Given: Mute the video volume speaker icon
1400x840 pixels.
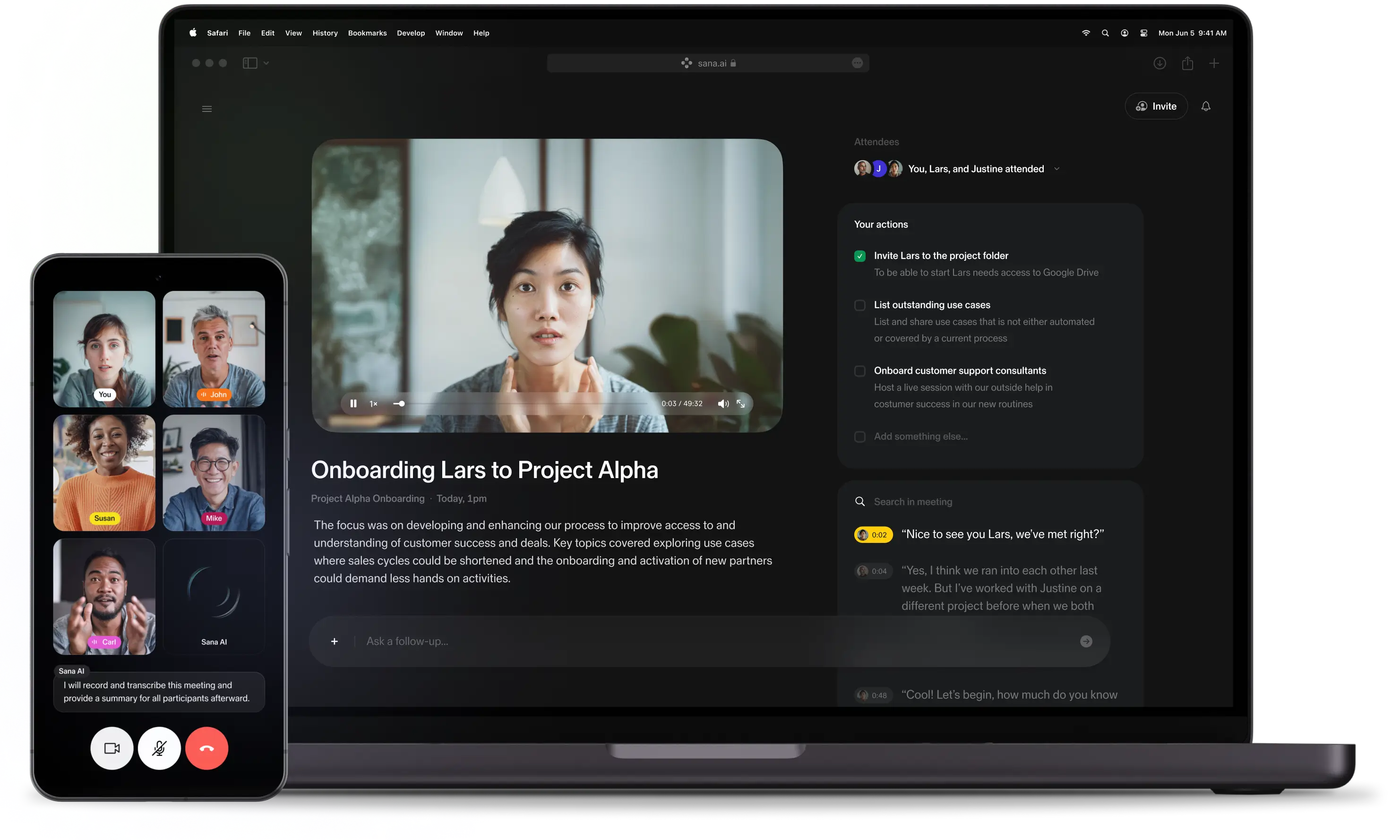Looking at the screenshot, I should (x=723, y=403).
